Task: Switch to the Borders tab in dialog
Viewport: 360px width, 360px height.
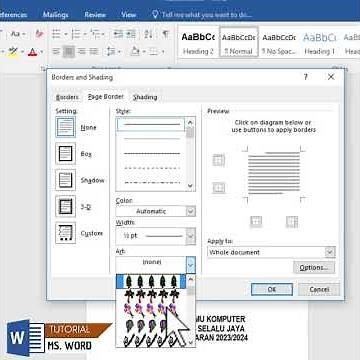Action: pos(67,97)
